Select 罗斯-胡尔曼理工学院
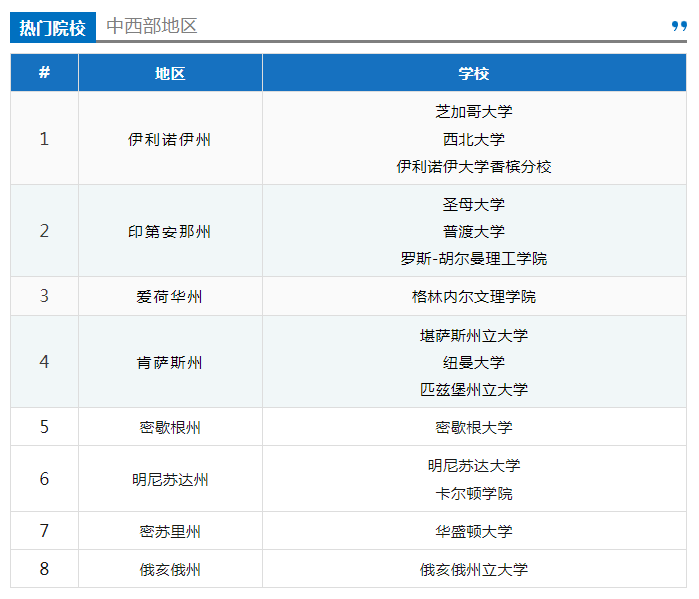 (x=474, y=258)
